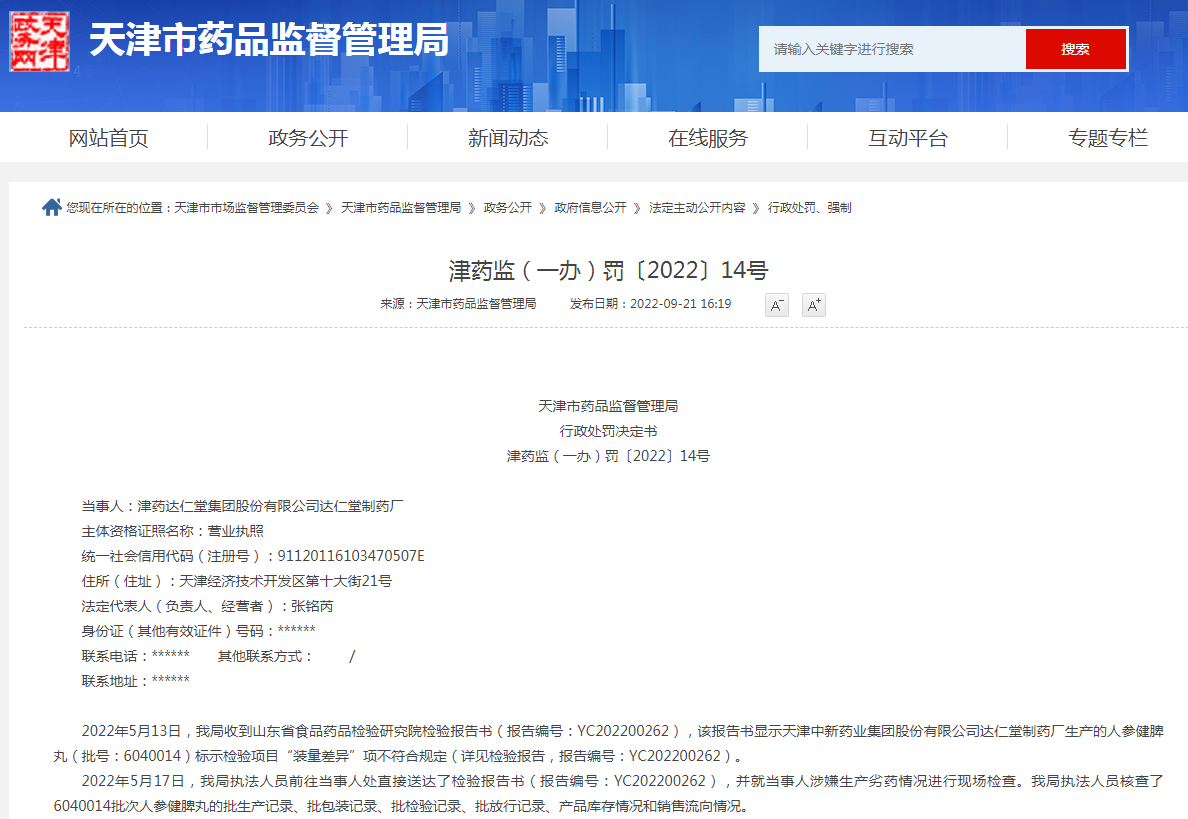
Task: Open the 政府信息公开 breadcrumb link
Action: point(590,208)
